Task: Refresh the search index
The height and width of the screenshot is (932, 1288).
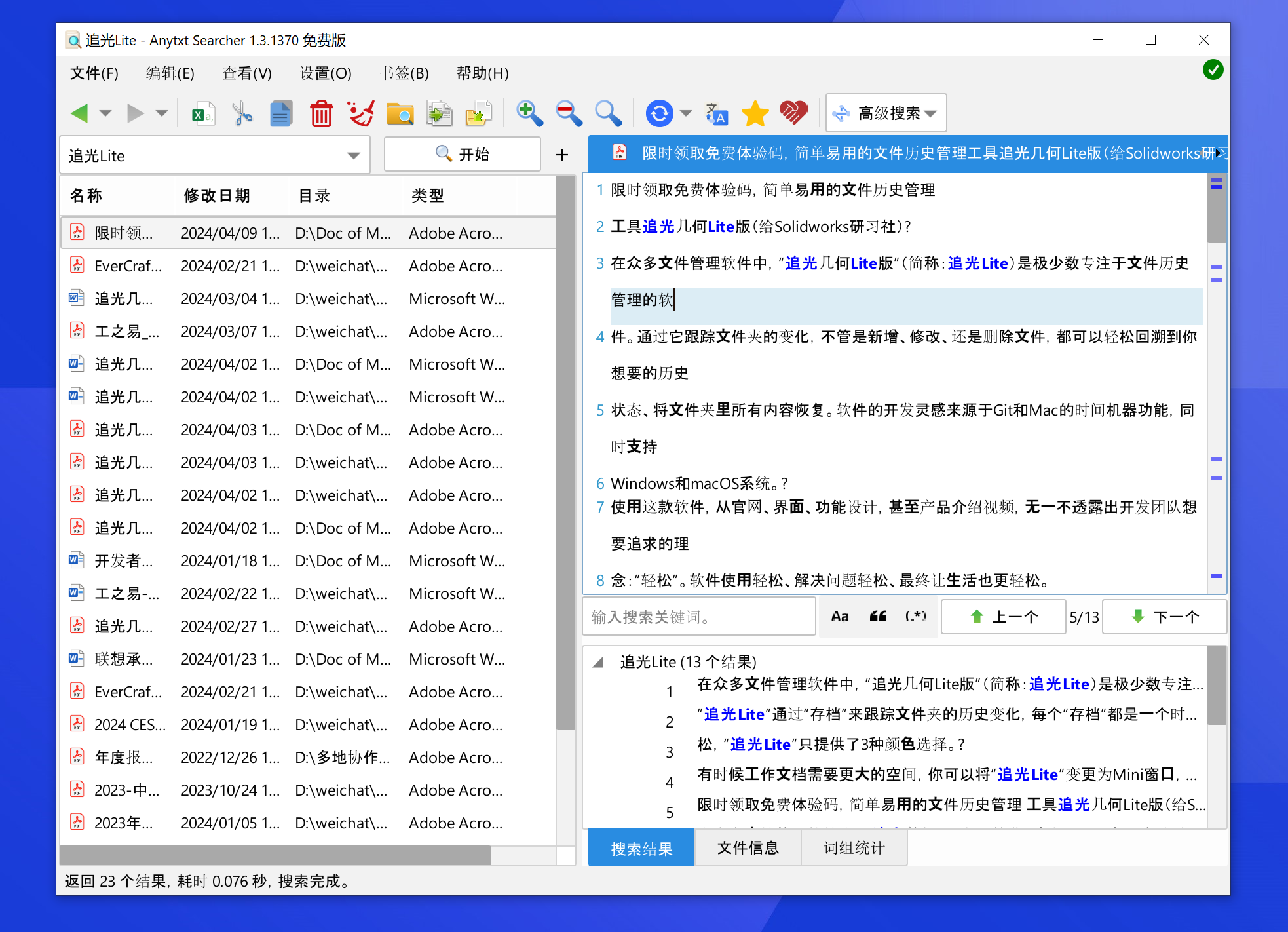Action: coord(660,113)
